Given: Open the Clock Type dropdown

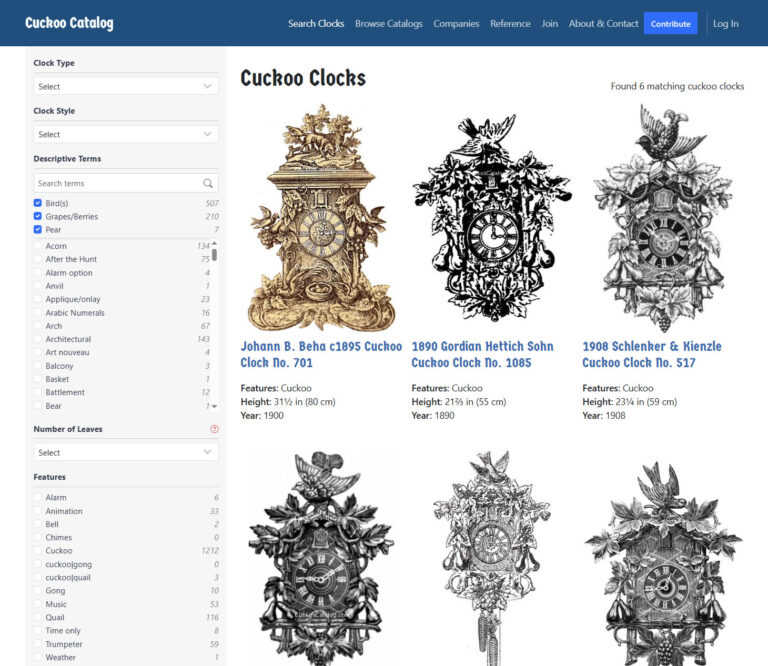Looking at the screenshot, I should point(126,86).
